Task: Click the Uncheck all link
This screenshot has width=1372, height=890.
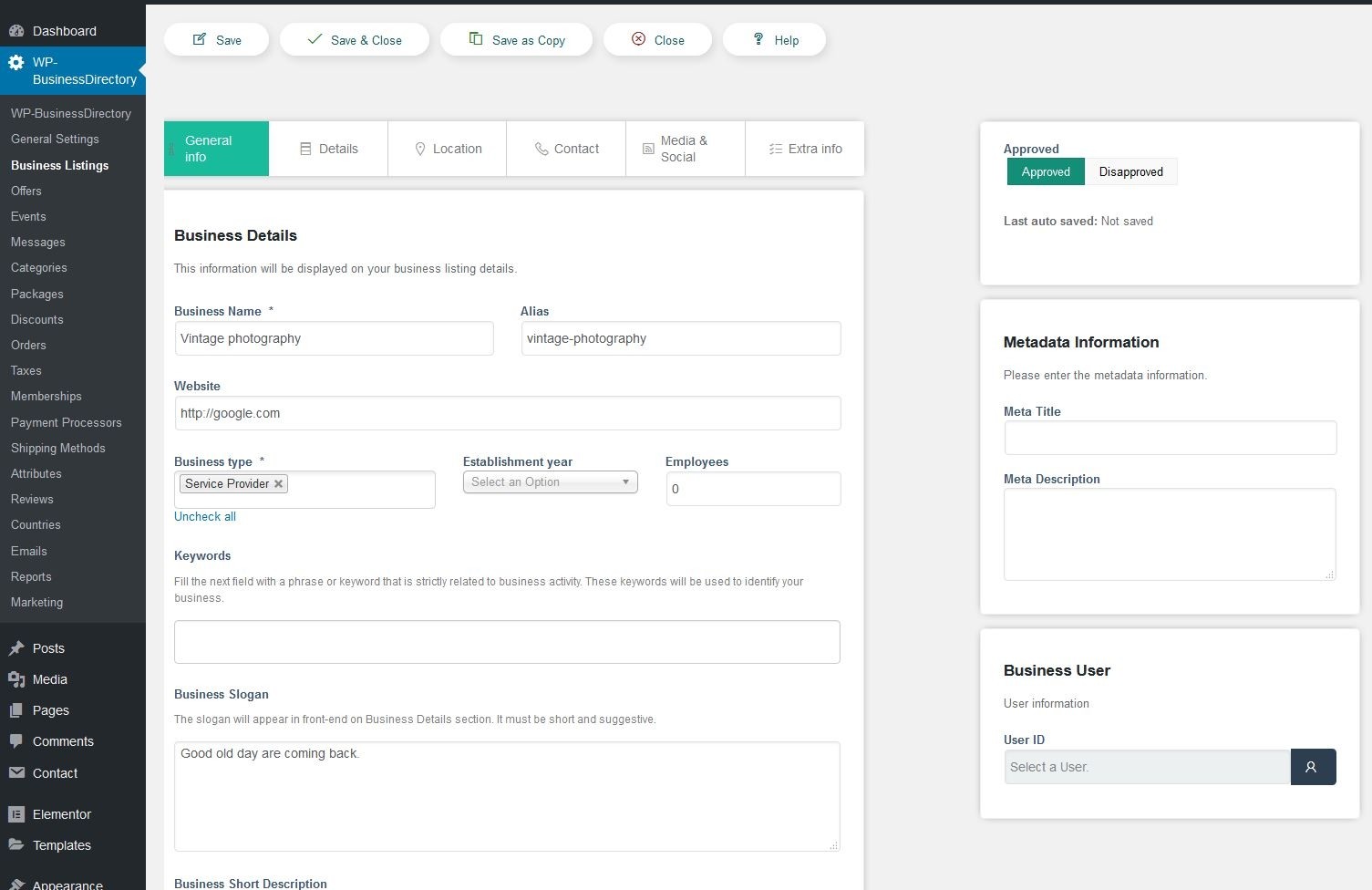Action: 205,516
